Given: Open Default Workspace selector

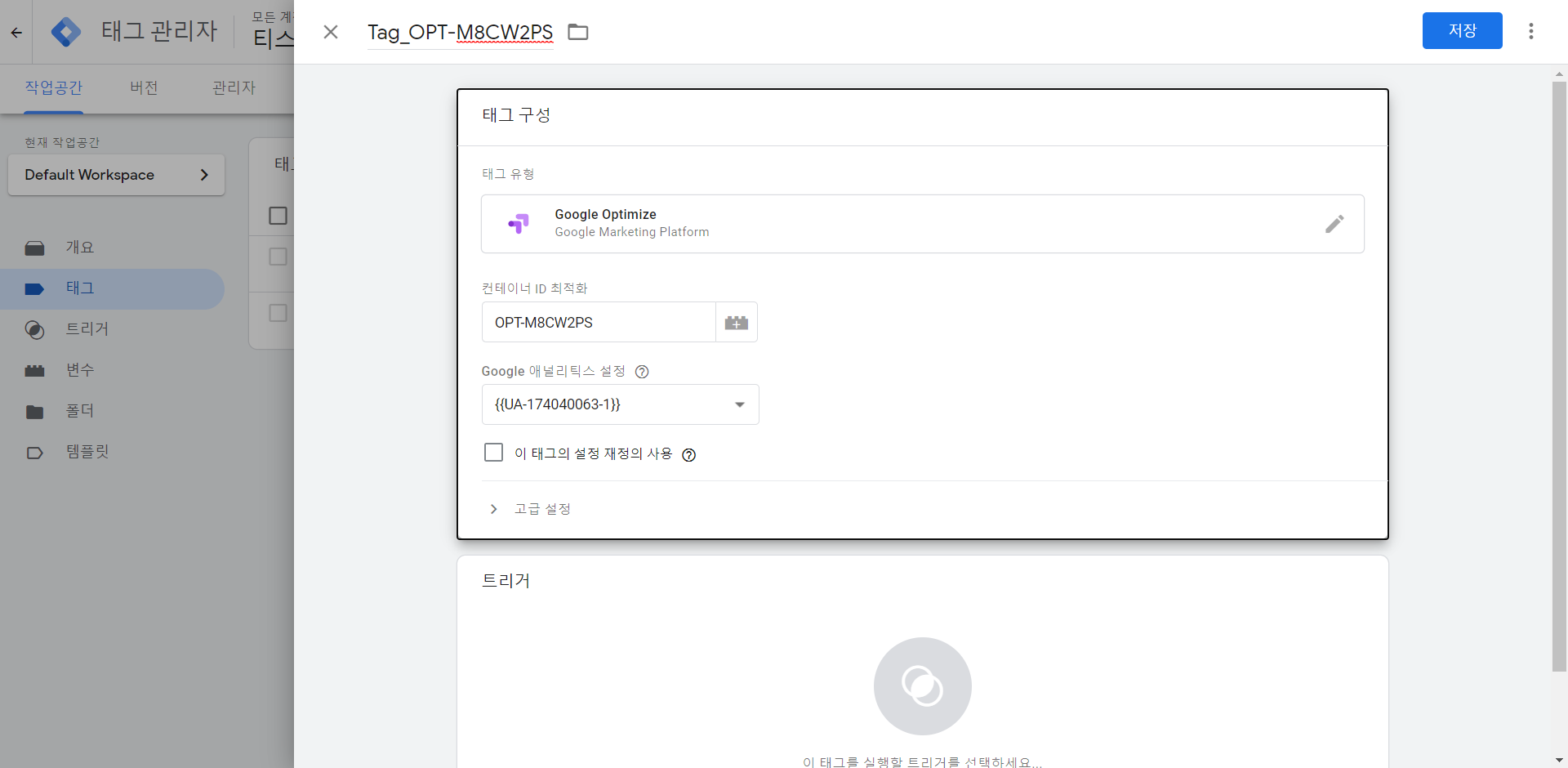Looking at the screenshot, I should [117, 175].
